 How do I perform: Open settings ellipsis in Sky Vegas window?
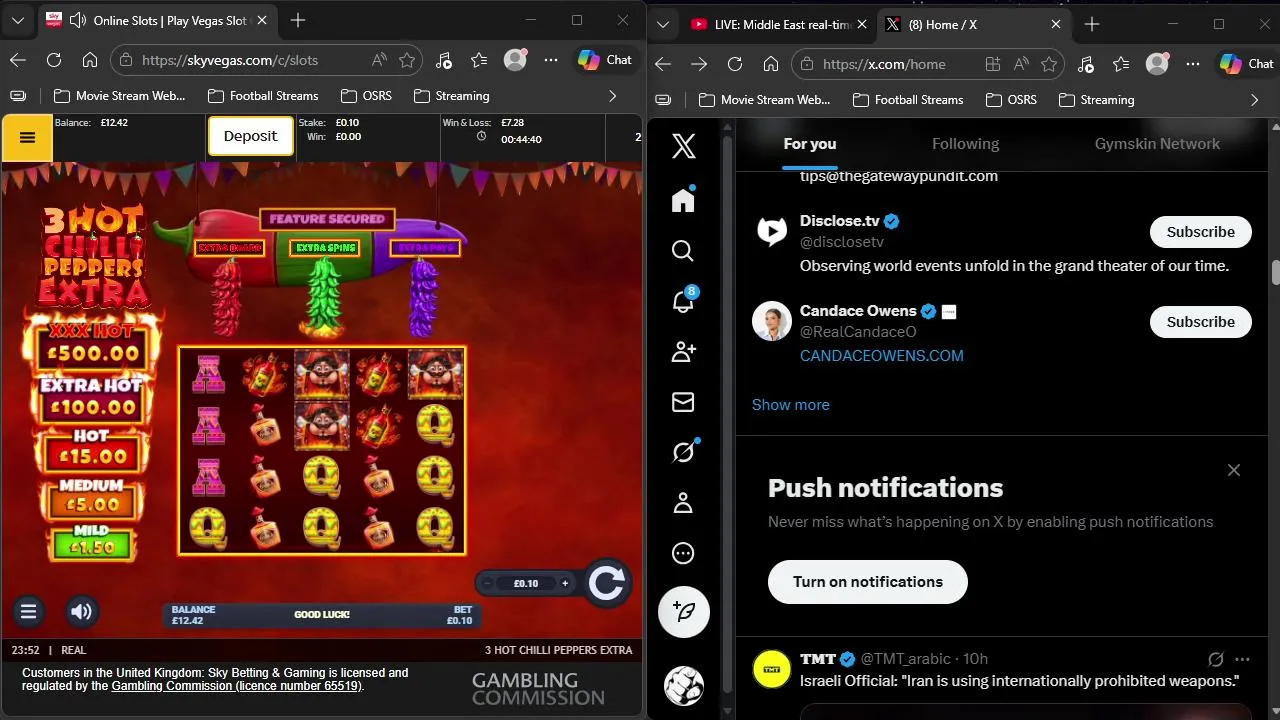pyautogui.click(x=551, y=60)
